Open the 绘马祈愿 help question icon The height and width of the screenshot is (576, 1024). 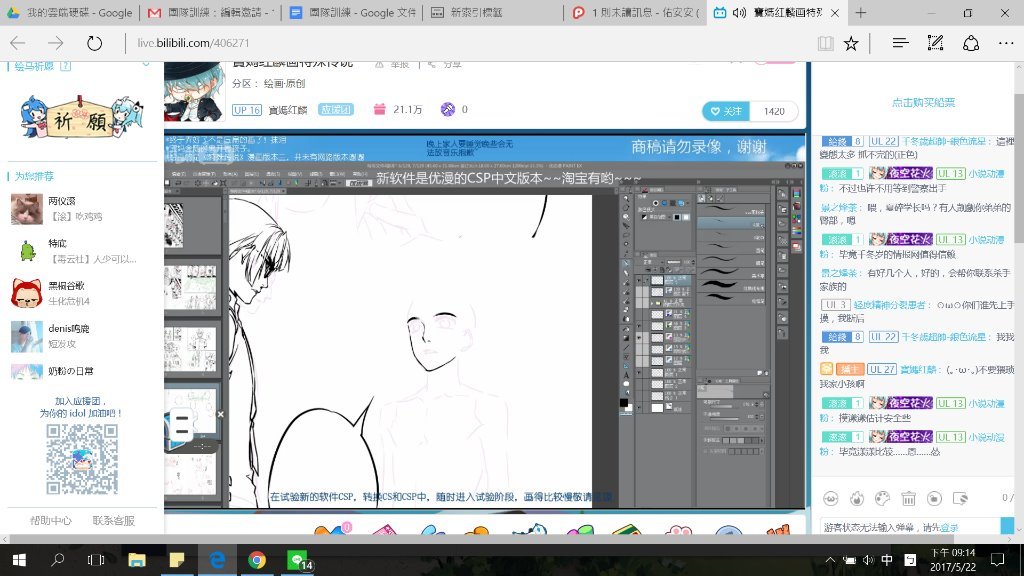[x=65, y=66]
